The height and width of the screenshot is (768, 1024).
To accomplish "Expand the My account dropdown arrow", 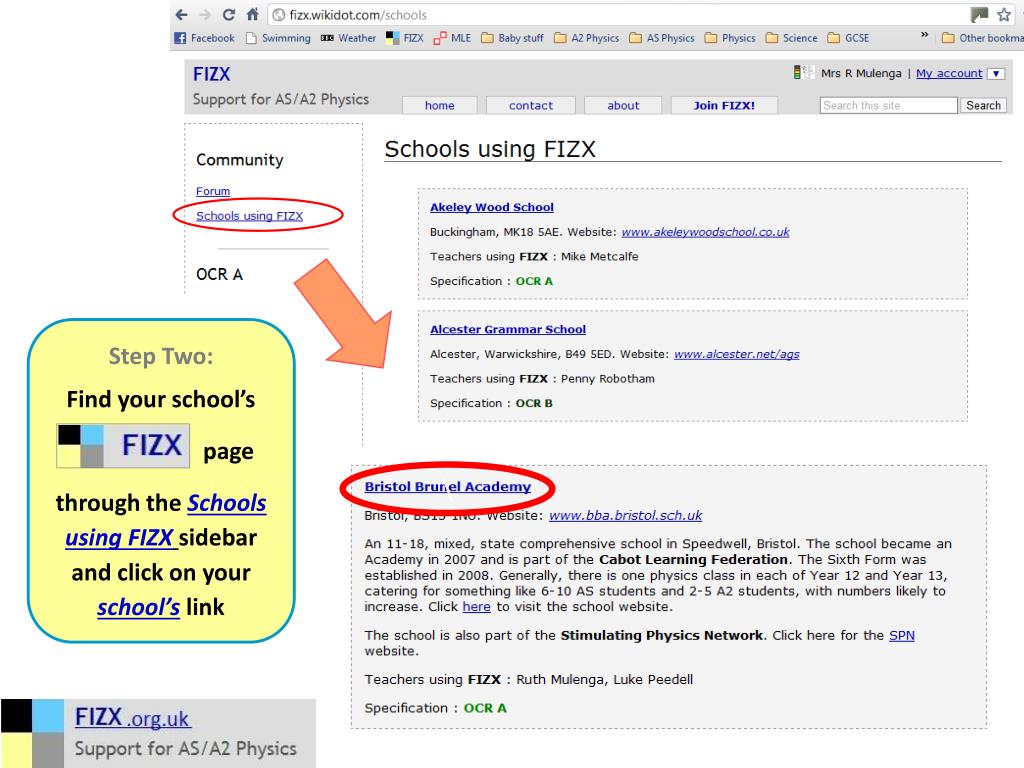I will point(996,73).
